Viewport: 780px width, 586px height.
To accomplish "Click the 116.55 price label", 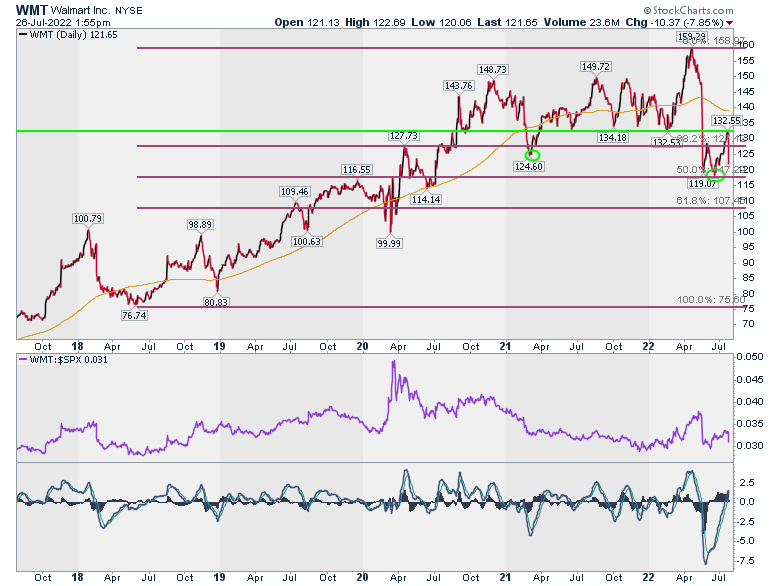I will pyautogui.click(x=356, y=170).
